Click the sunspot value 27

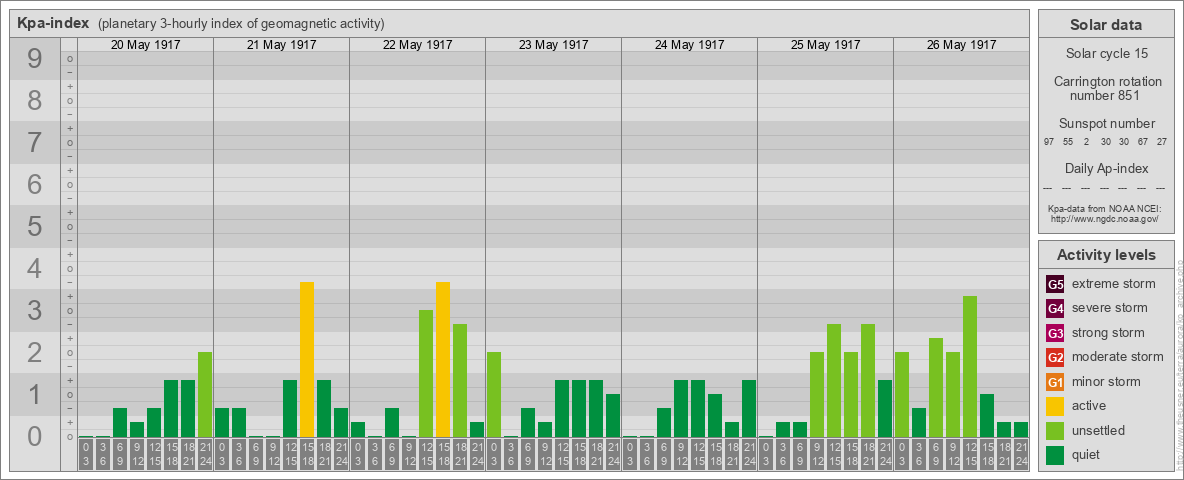(x=1163, y=142)
